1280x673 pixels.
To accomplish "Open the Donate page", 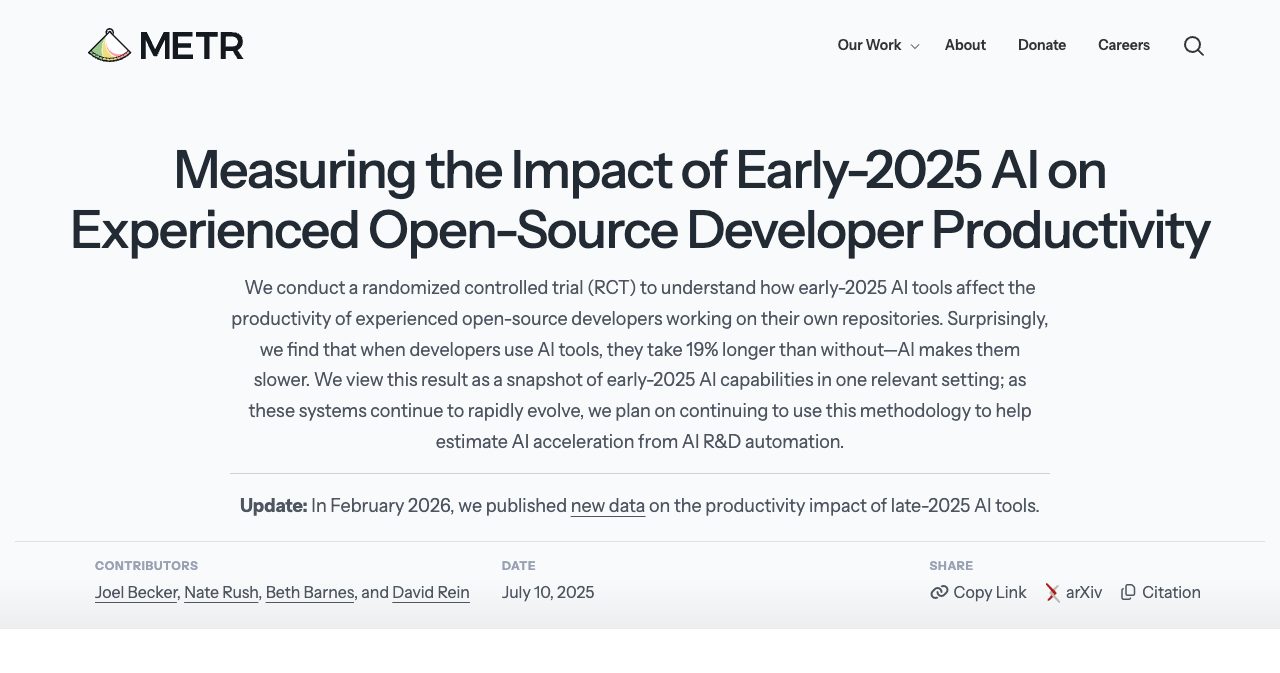I will point(1042,45).
